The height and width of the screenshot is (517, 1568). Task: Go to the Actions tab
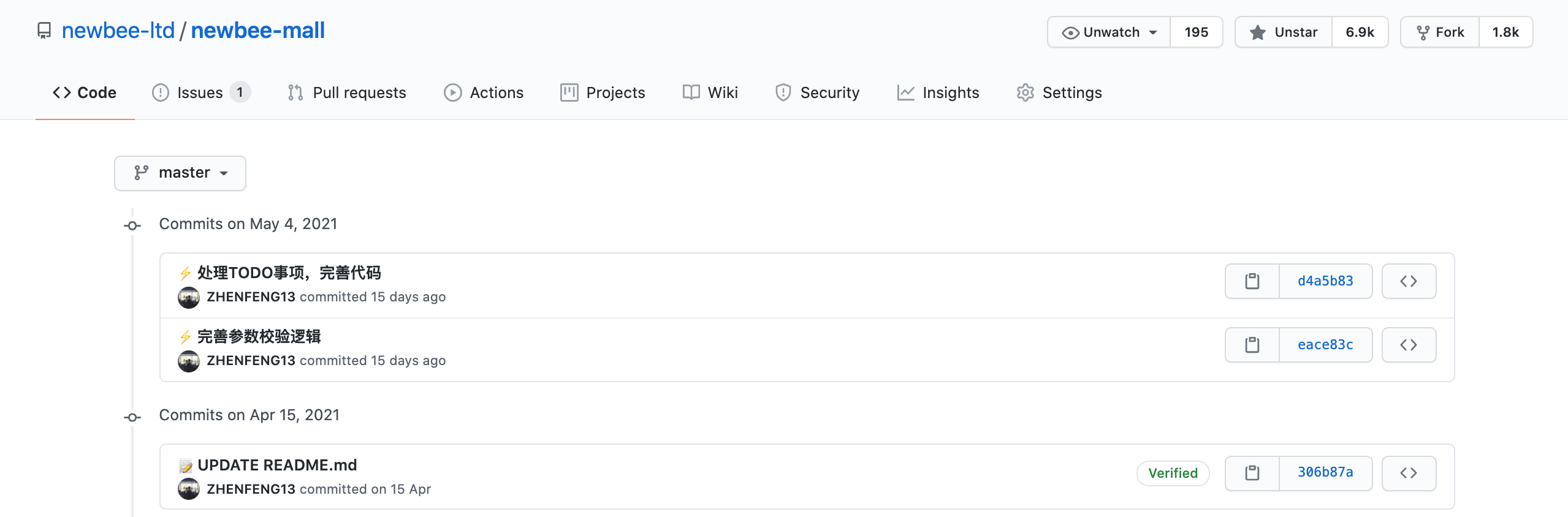coord(484,92)
